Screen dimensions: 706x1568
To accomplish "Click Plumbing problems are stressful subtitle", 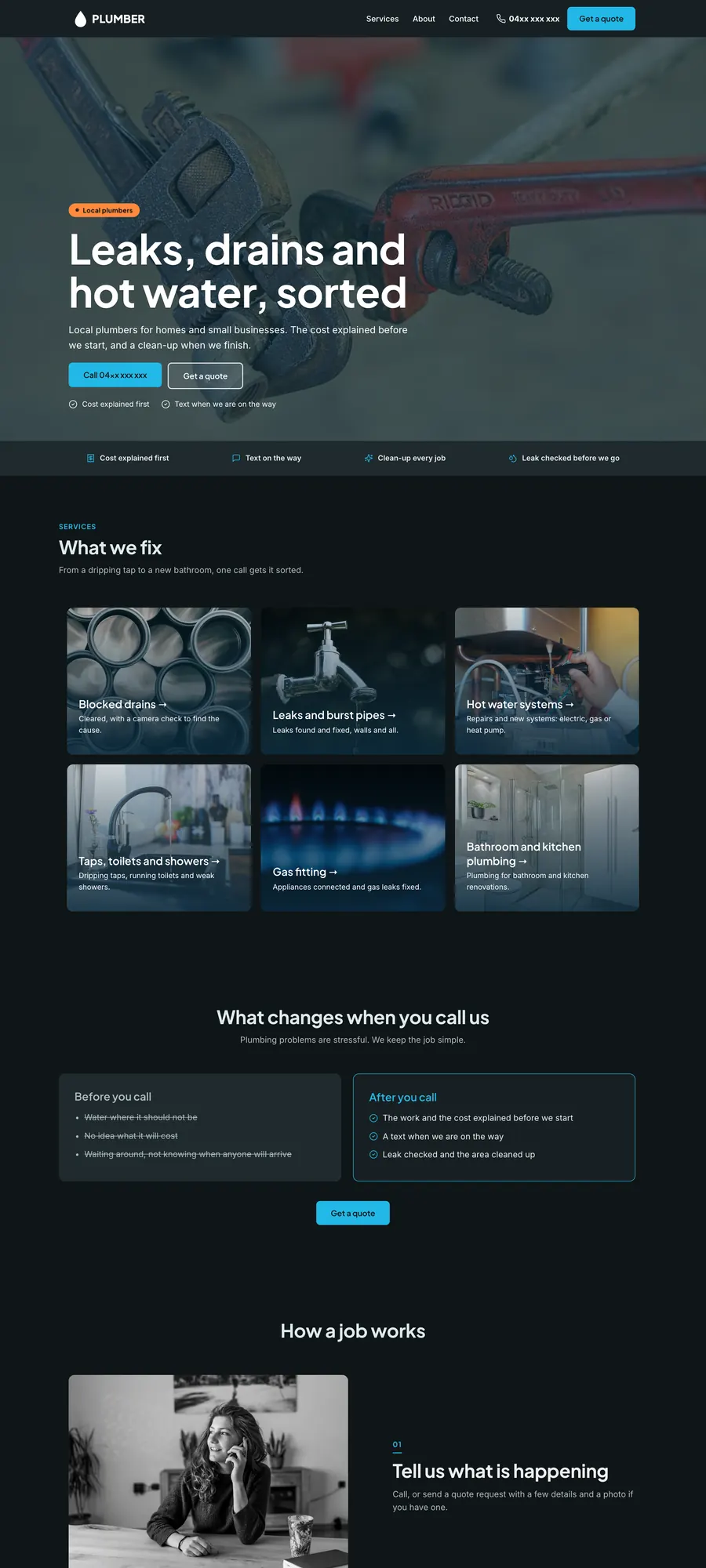I will [353, 1040].
